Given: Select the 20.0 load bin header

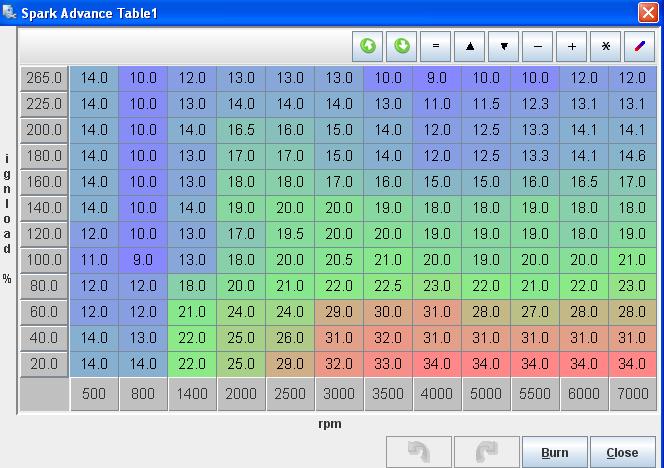Looking at the screenshot, I should 44,364.
